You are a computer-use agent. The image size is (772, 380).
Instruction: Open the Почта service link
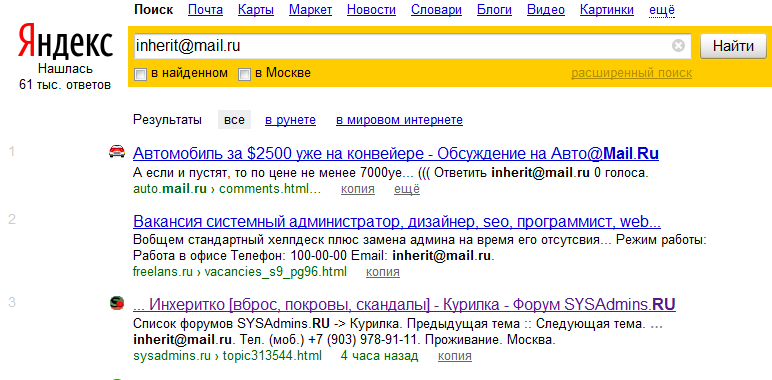pyautogui.click(x=205, y=10)
